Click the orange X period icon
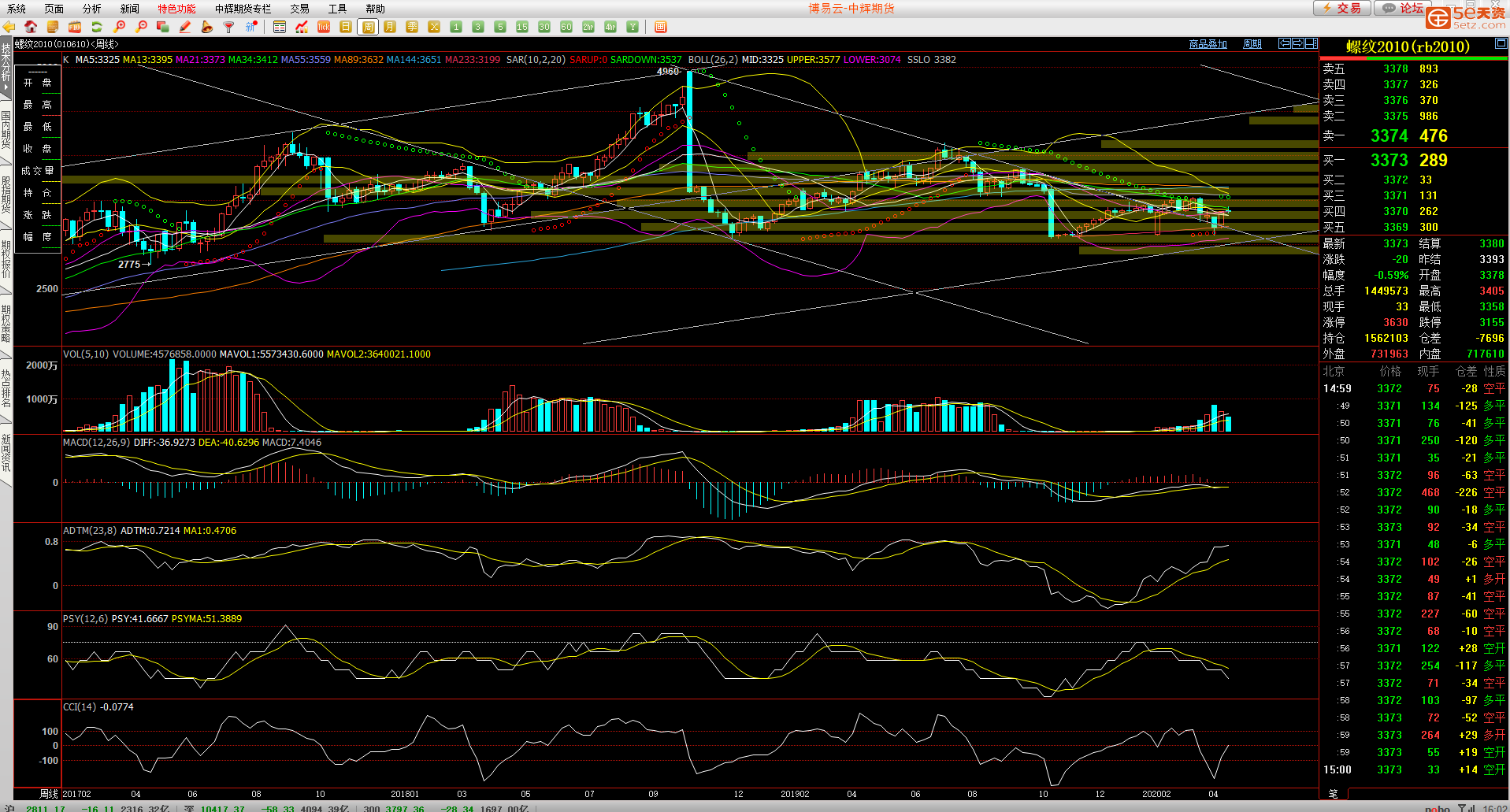 pos(434,27)
